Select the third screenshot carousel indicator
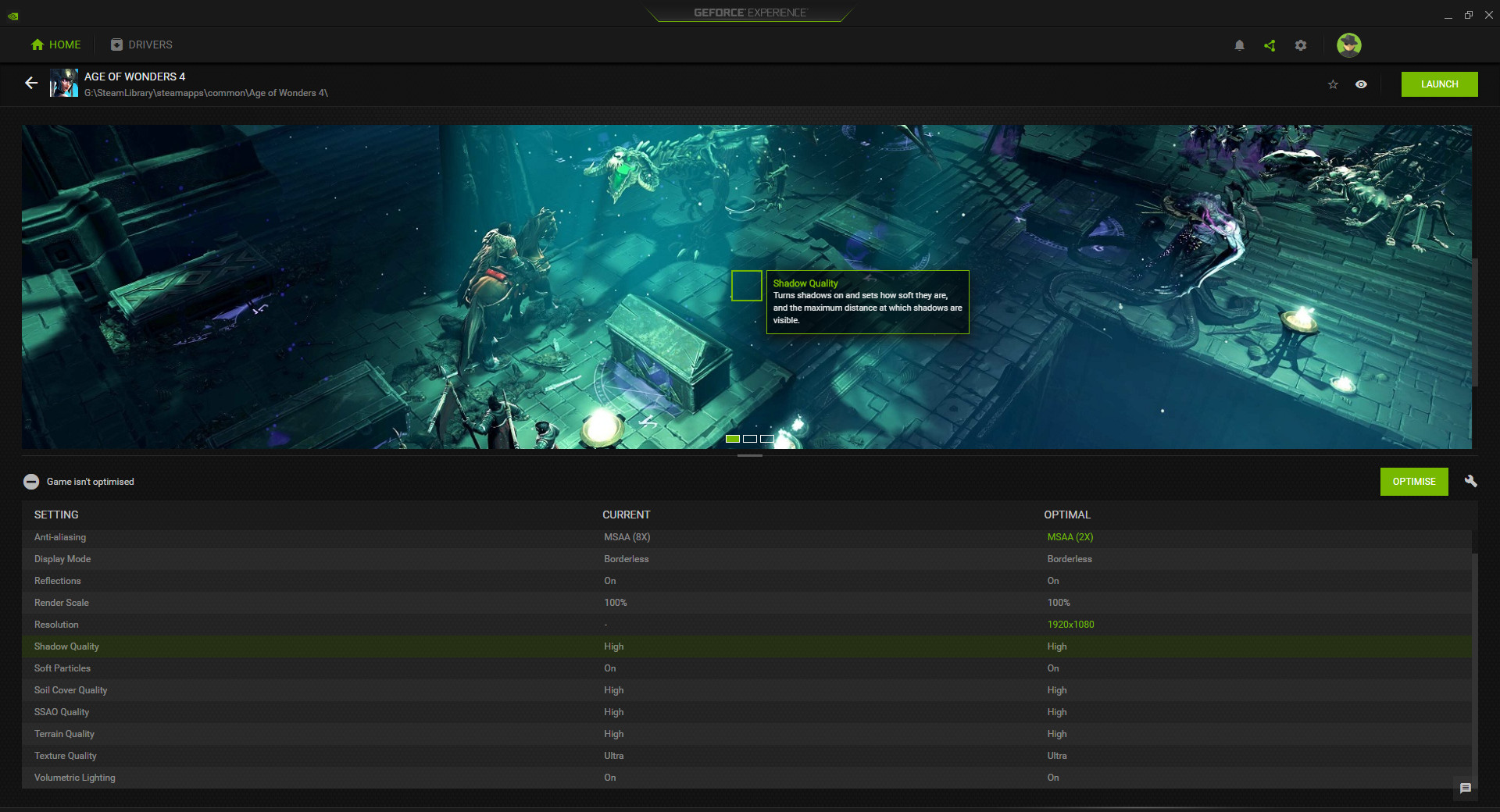Screen dimensions: 1500x812 [x=768, y=439]
